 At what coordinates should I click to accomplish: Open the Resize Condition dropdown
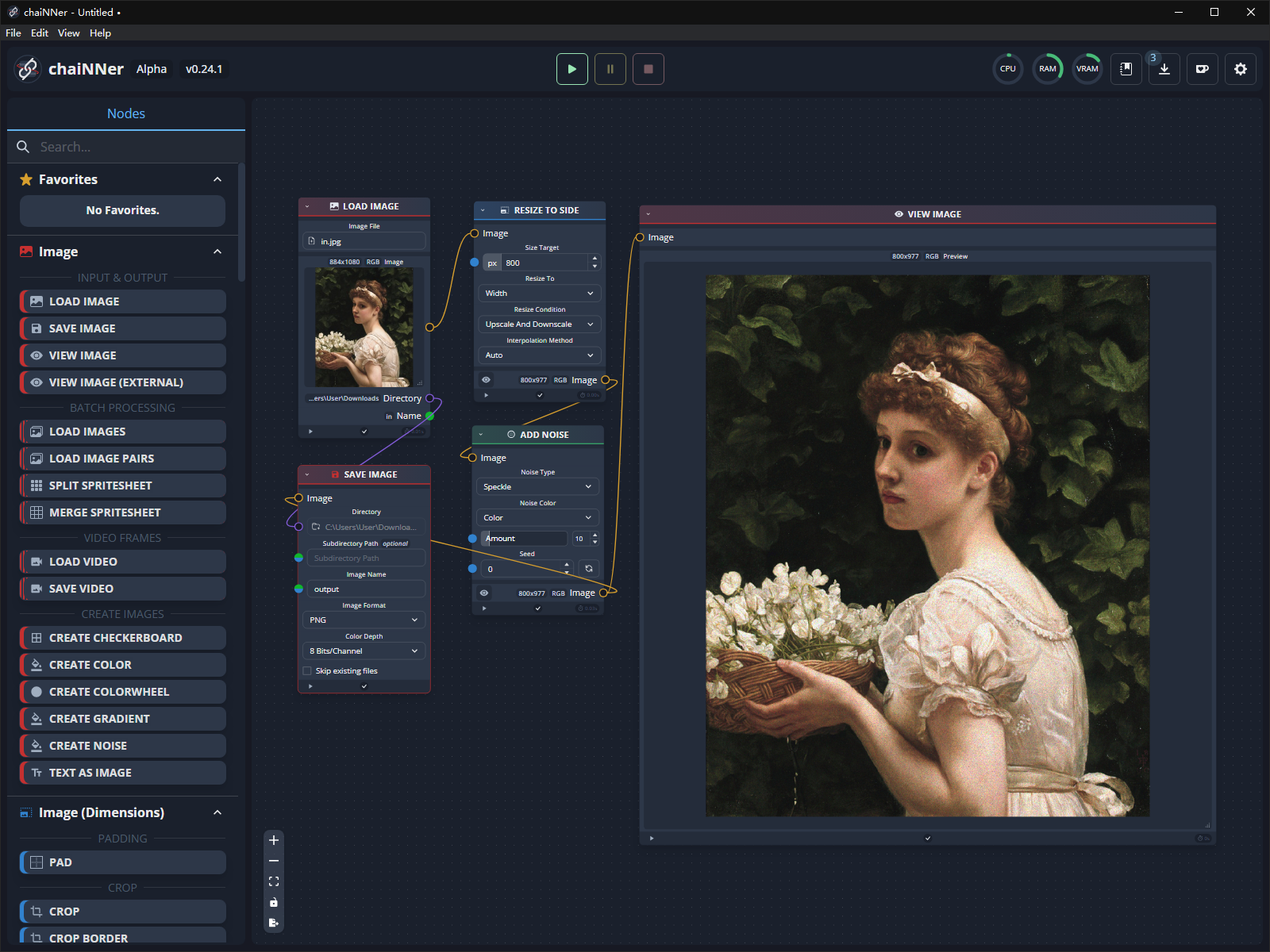[540, 324]
